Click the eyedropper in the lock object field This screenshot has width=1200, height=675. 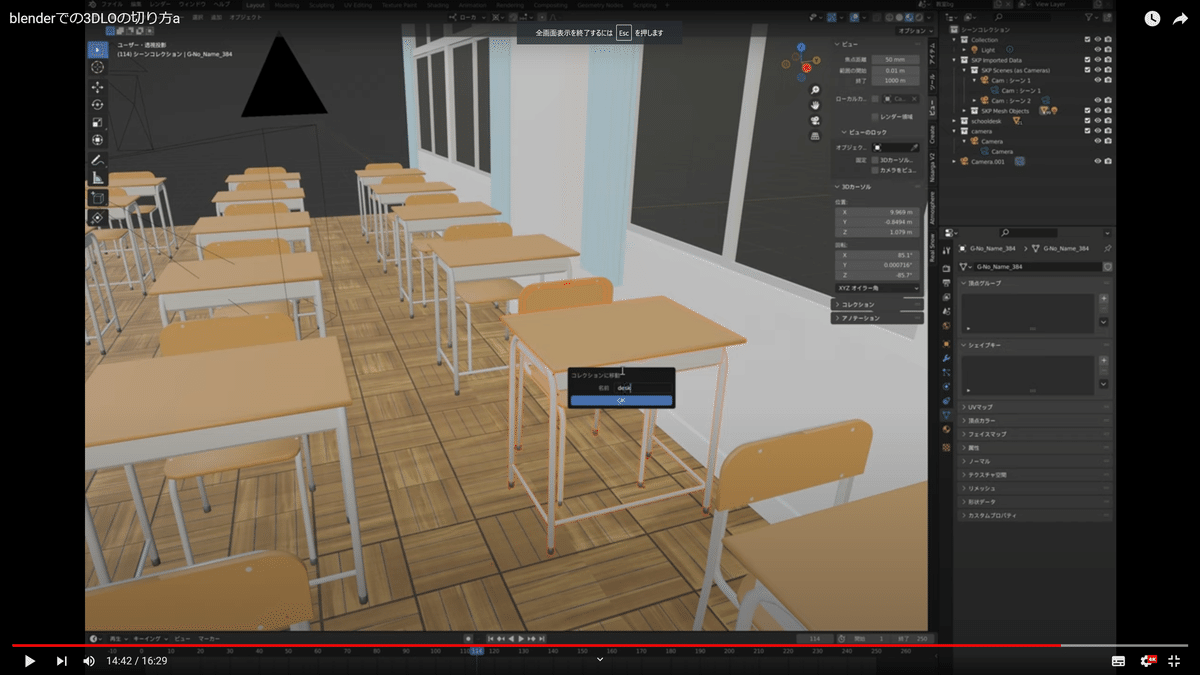click(914, 147)
